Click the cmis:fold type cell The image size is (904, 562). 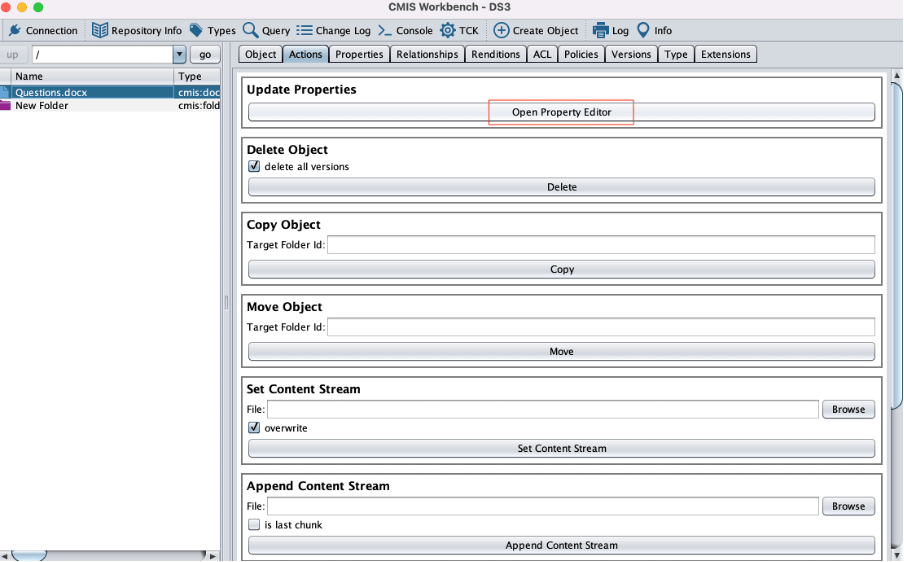[x=198, y=105]
